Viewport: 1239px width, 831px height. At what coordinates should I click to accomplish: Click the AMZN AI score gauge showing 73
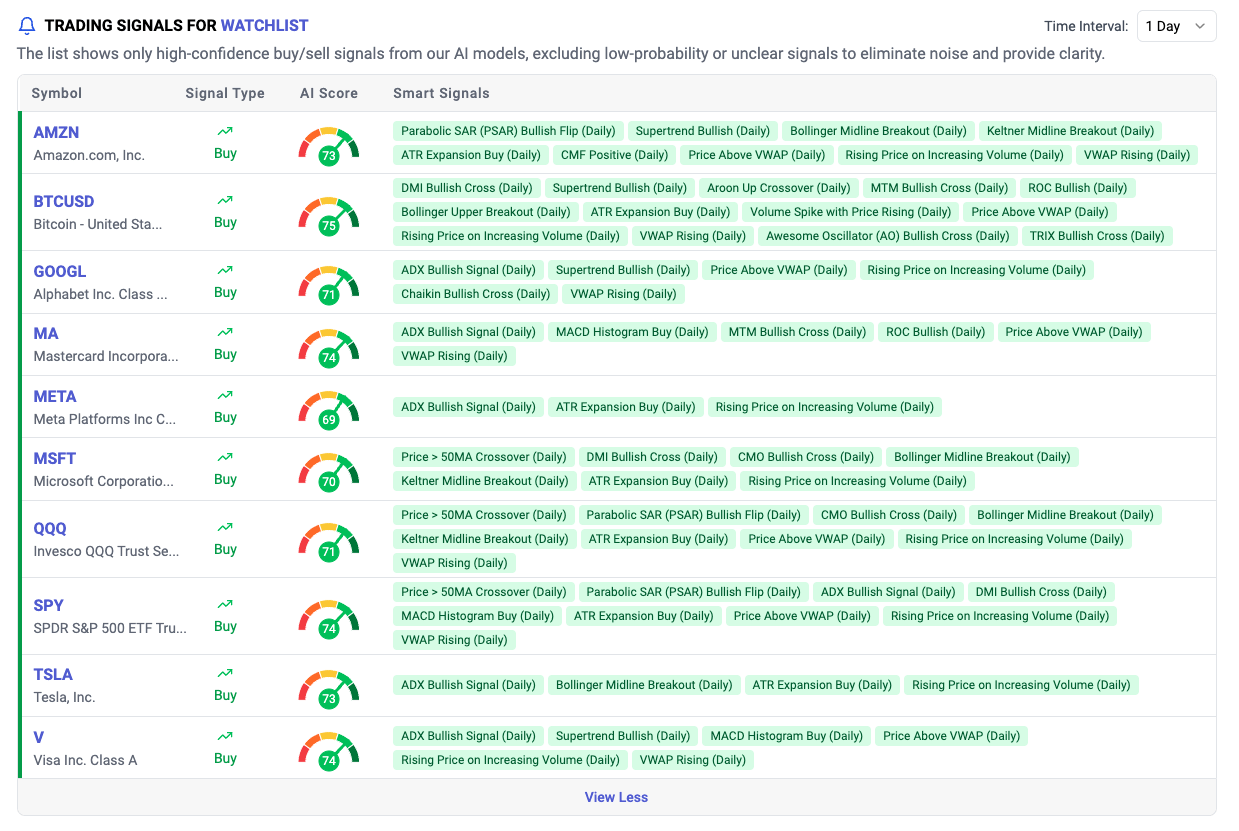click(328, 145)
